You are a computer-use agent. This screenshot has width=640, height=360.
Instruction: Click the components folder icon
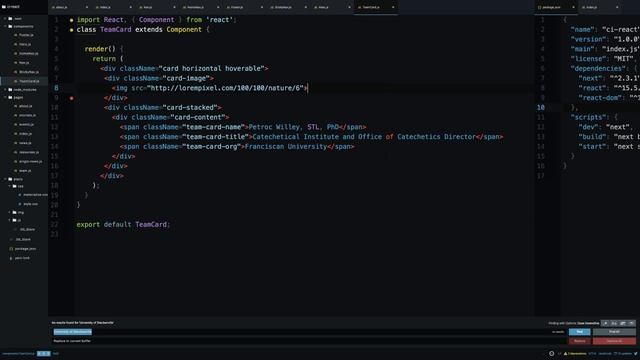pos(10,26)
